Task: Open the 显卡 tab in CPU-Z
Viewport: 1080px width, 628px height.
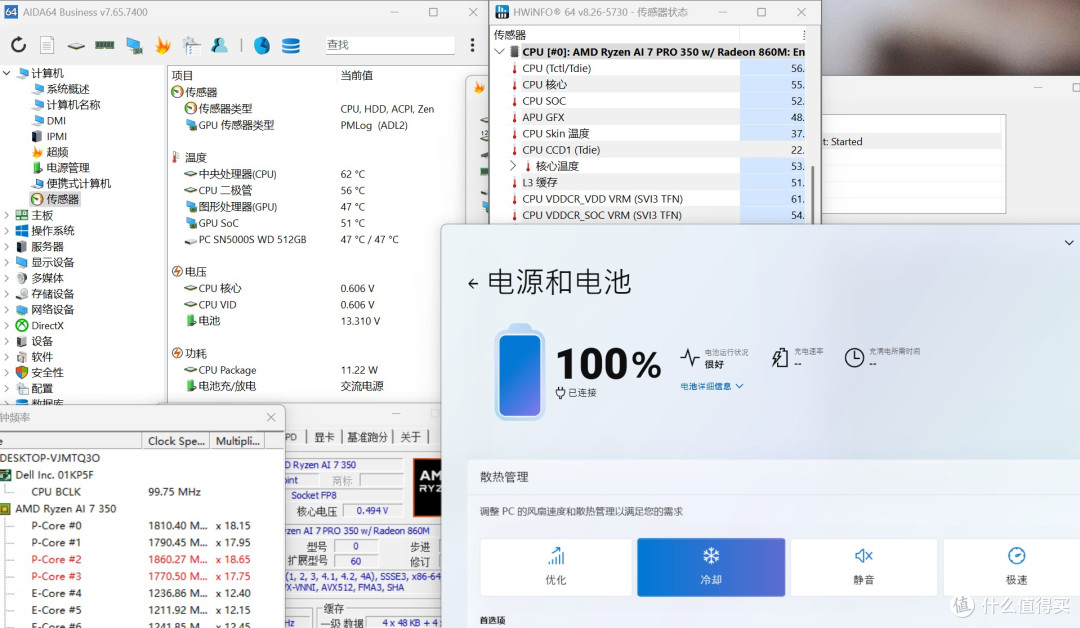Action: 324,437
